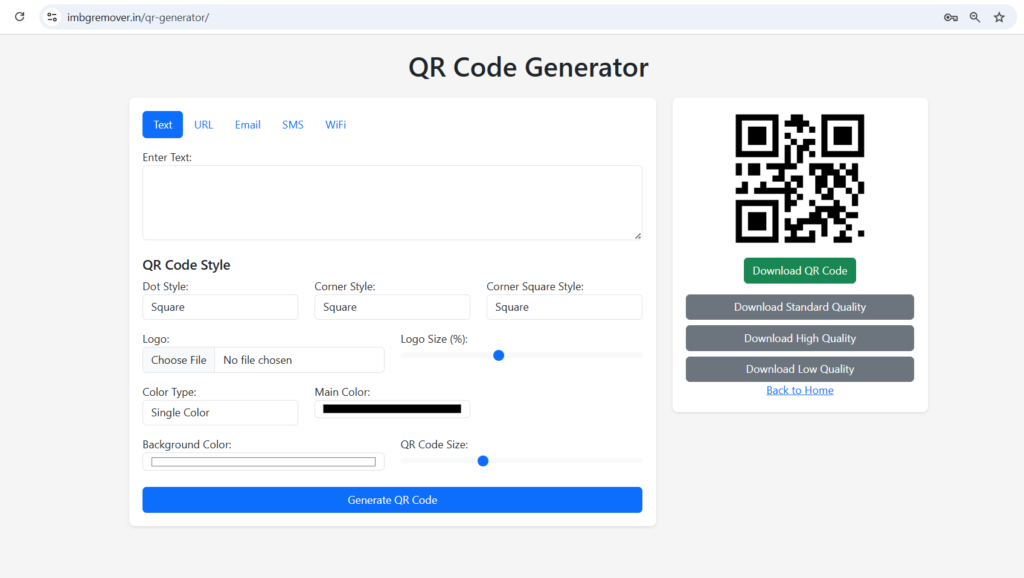Image resolution: width=1024 pixels, height=578 pixels.
Task: Switch to the Email tab
Action: [248, 125]
